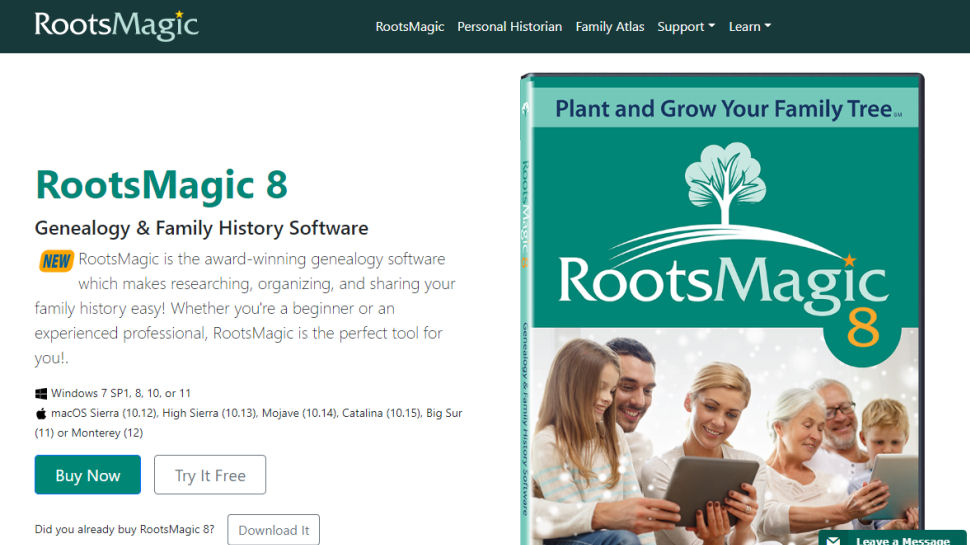Click the orange NEW badge icon

(56, 261)
